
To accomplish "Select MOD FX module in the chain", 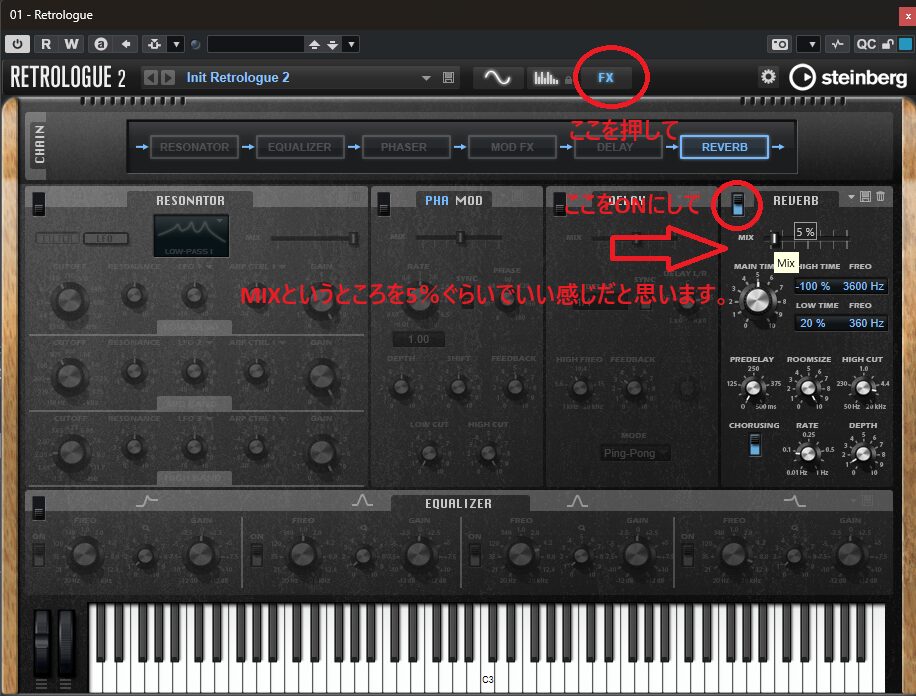I will [x=512, y=147].
